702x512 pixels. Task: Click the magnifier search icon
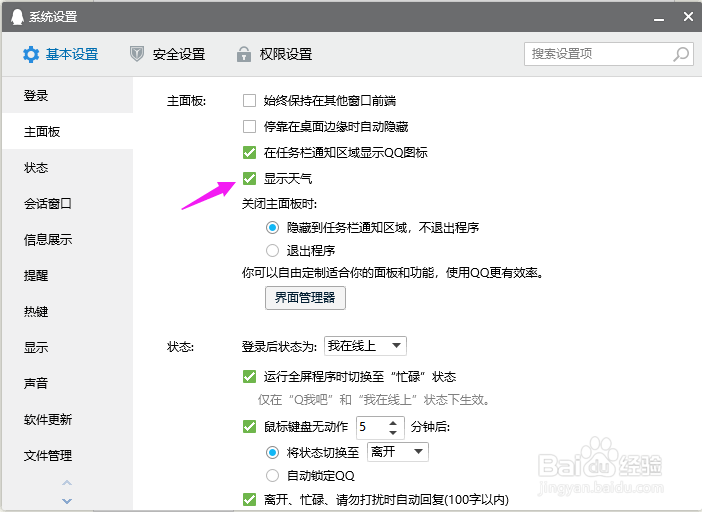[x=681, y=55]
